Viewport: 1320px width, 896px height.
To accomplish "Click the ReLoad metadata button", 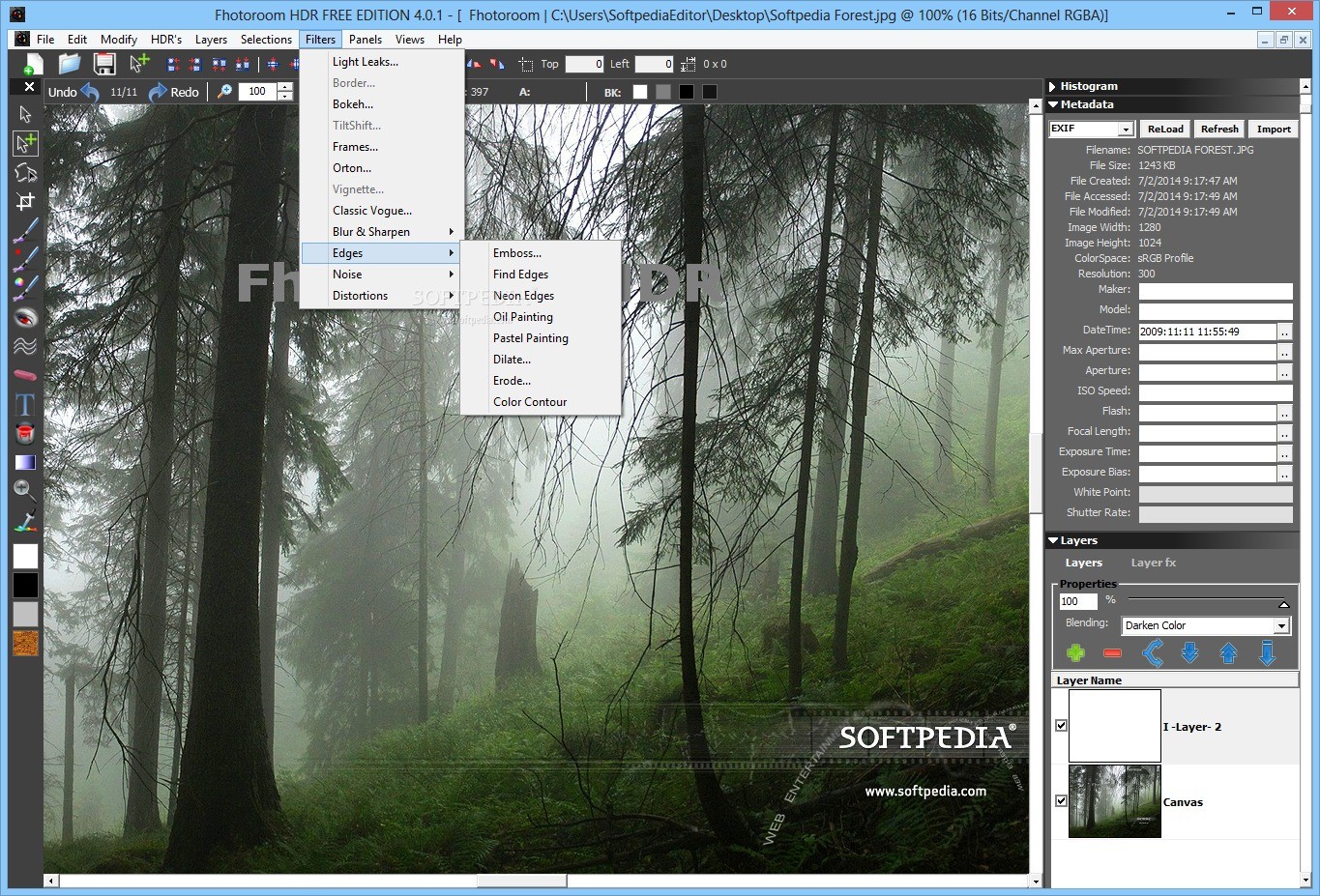I will 1165,129.
